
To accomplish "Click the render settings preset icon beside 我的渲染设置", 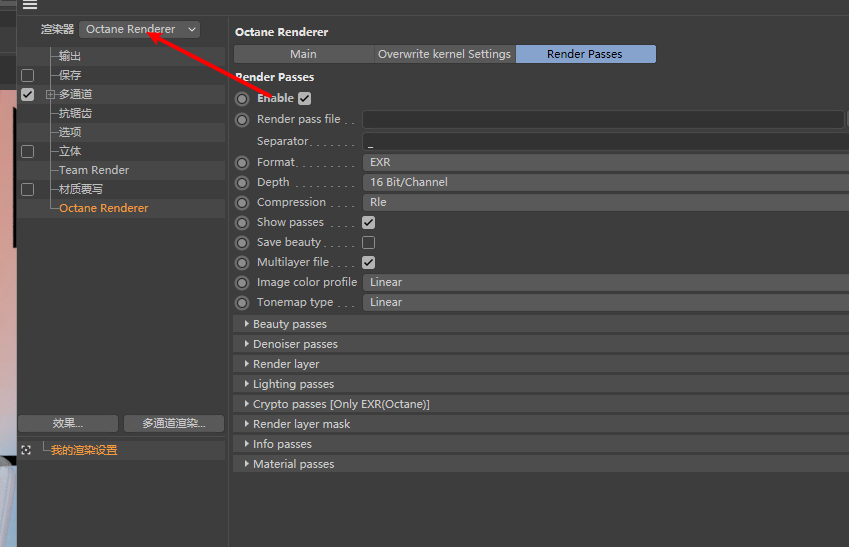I will [x=26, y=450].
